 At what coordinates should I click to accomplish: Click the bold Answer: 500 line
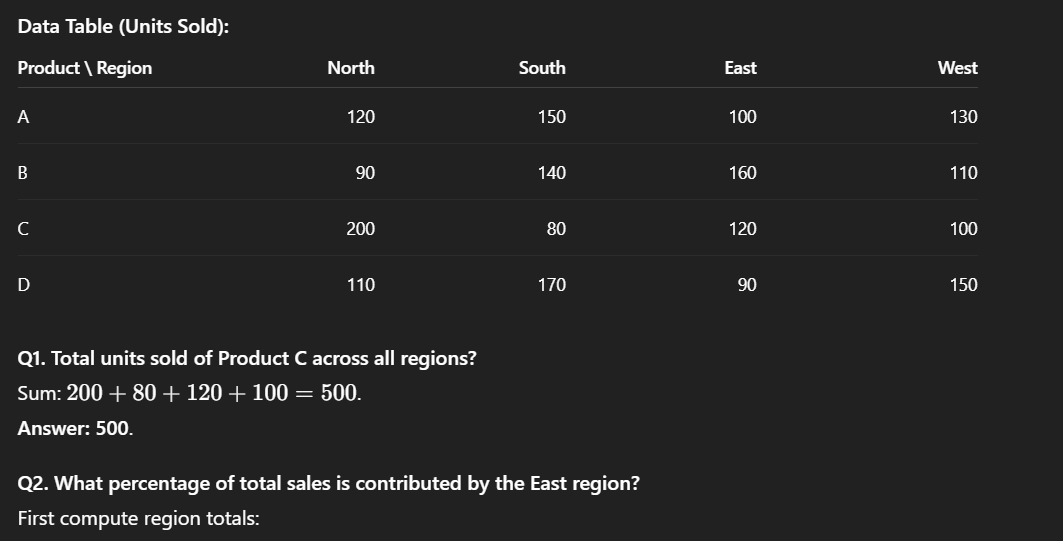(75, 428)
